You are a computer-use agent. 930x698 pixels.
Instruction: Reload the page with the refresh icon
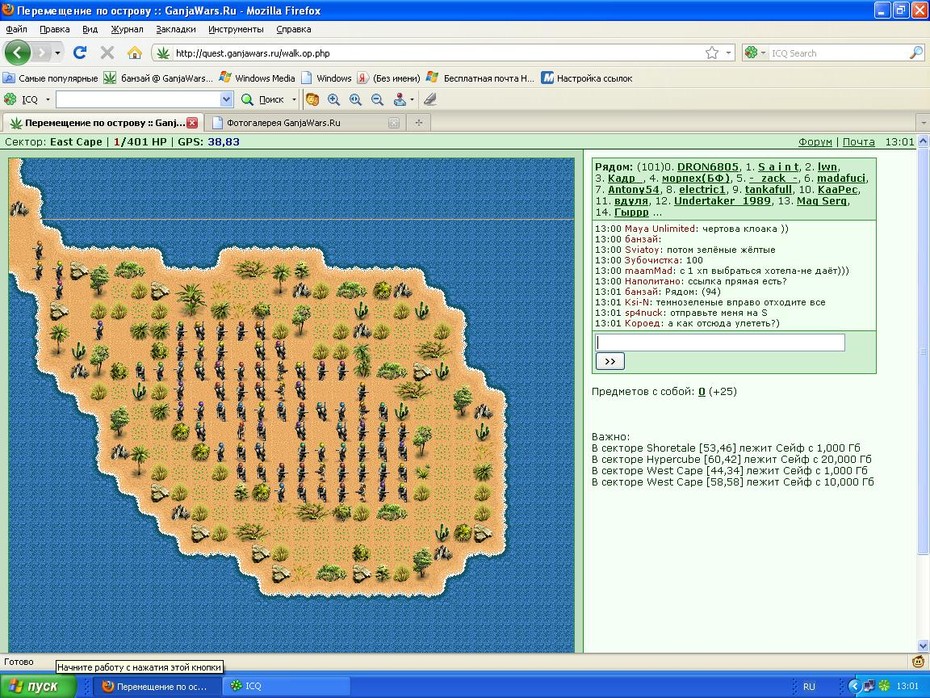coord(79,53)
